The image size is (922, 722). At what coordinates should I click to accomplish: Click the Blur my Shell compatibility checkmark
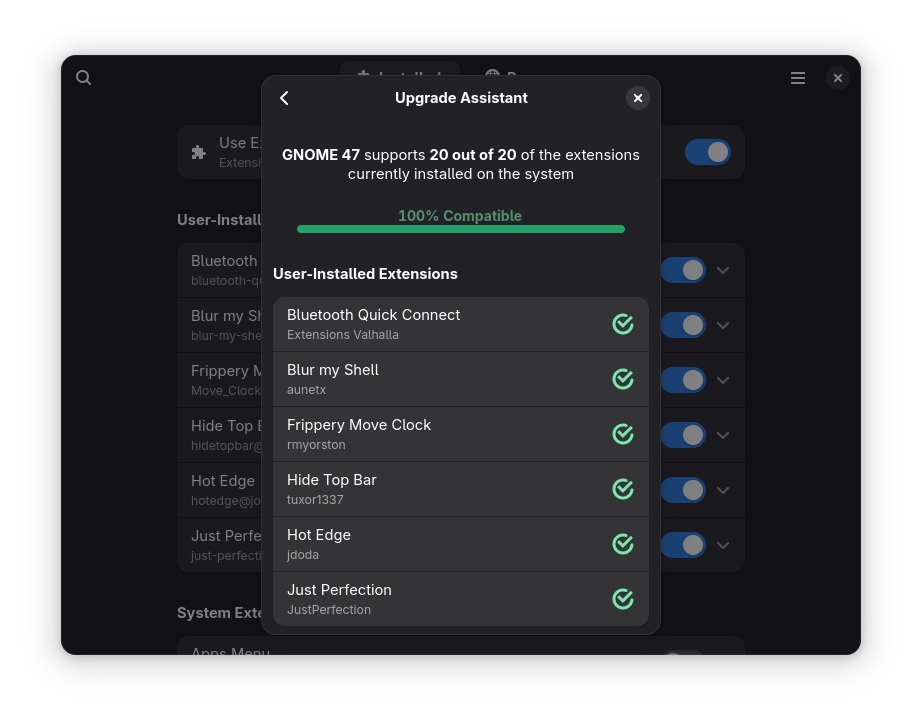tap(623, 379)
